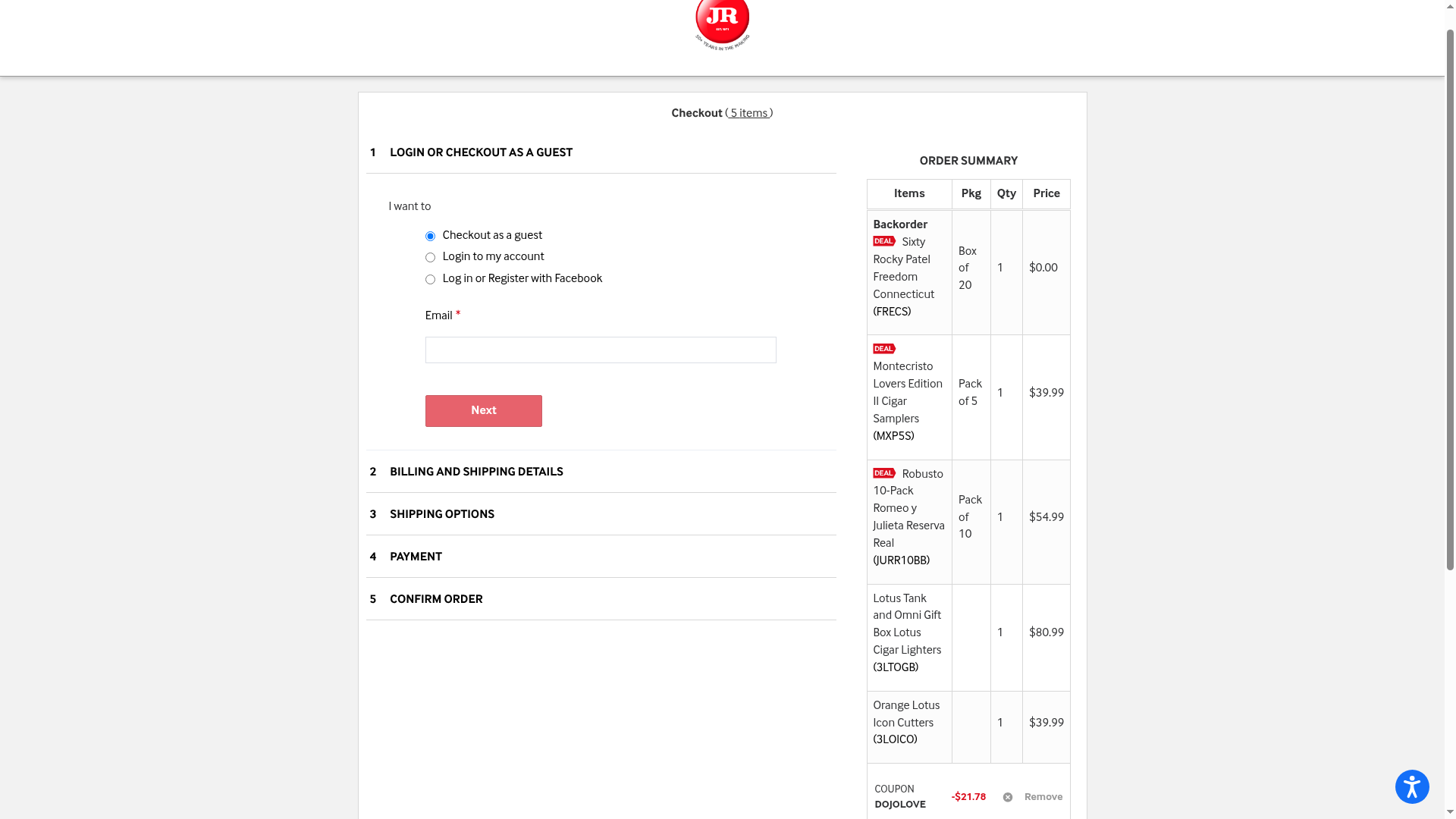Image resolution: width=1456 pixels, height=819 pixels.
Task: Click Login or Checkout as Guest header
Action: tap(480, 152)
